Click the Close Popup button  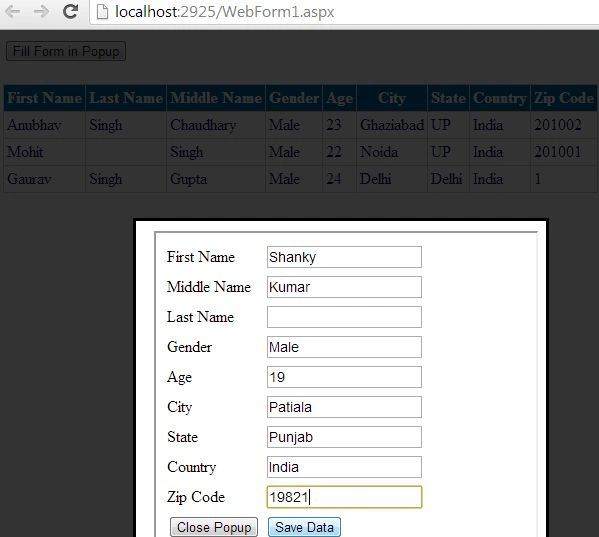click(214, 527)
